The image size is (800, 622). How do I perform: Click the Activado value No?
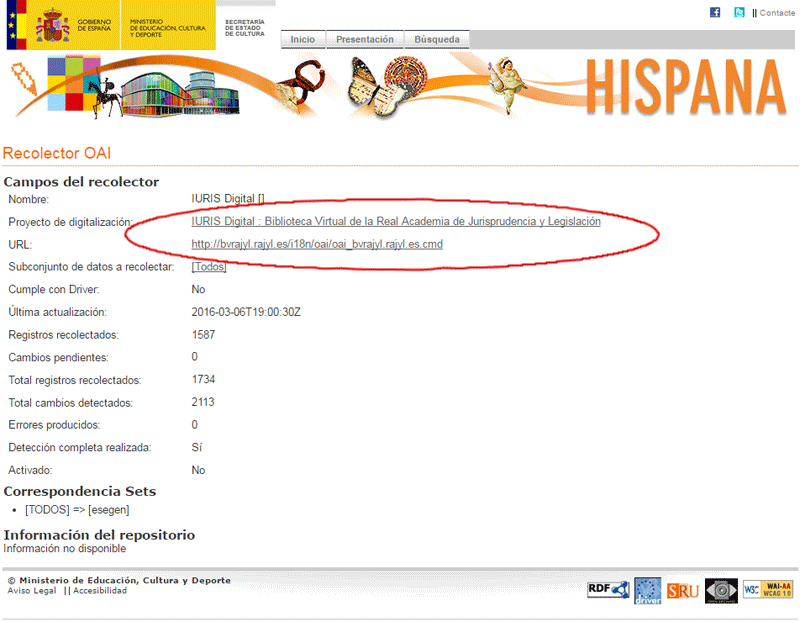click(198, 470)
